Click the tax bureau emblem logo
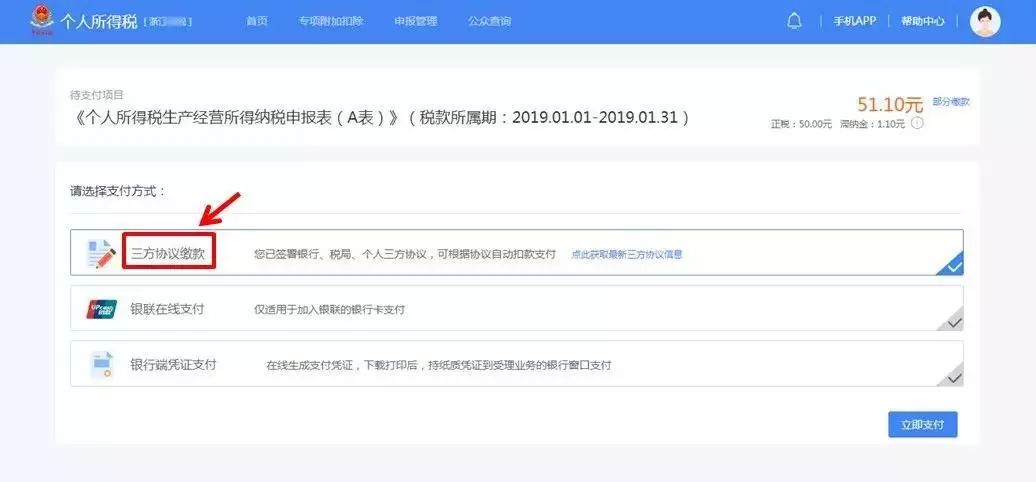This screenshot has height=482, width=1036. (x=42, y=21)
